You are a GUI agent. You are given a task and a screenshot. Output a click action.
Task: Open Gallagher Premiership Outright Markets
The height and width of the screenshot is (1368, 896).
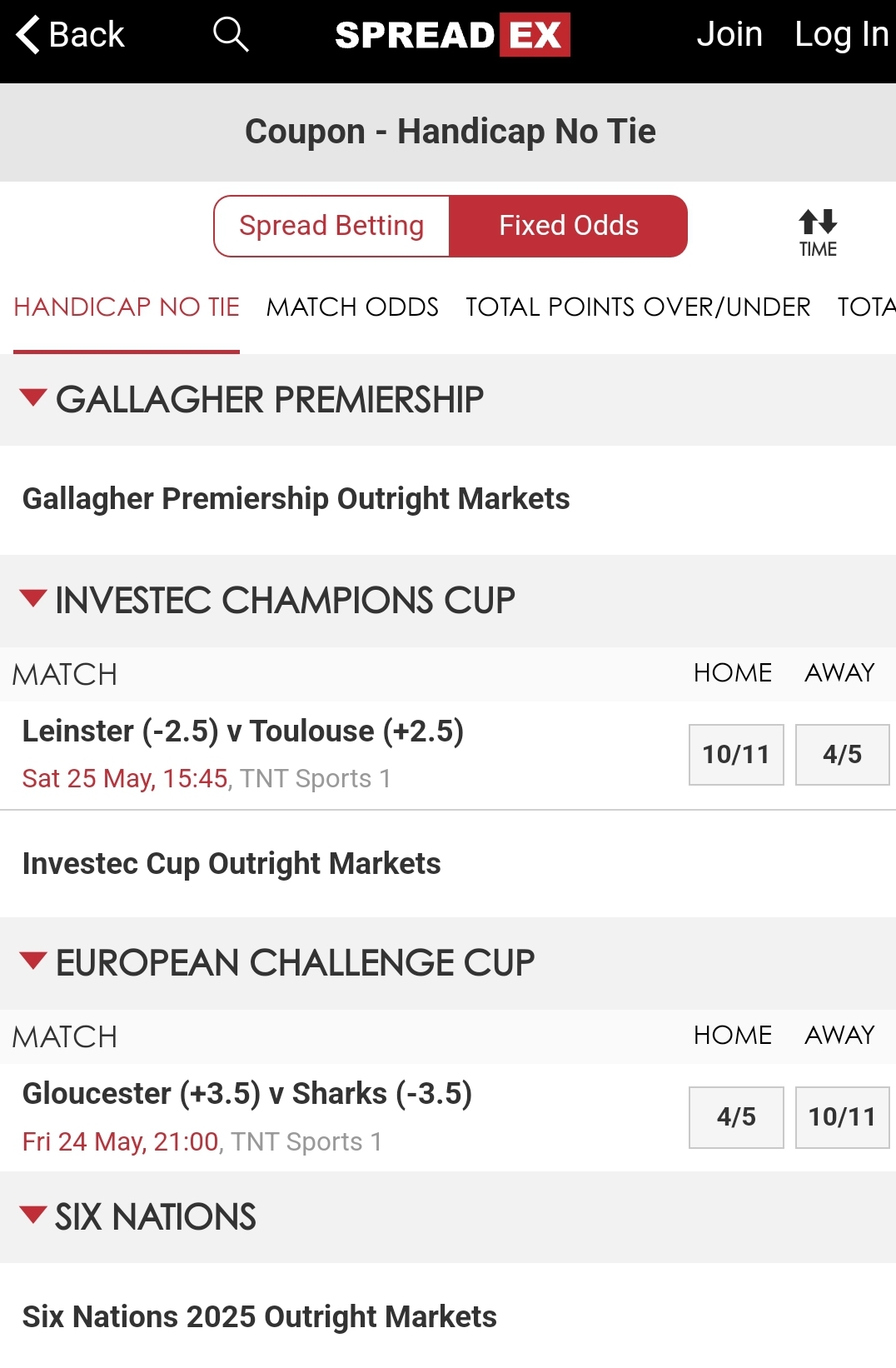pos(296,499)
